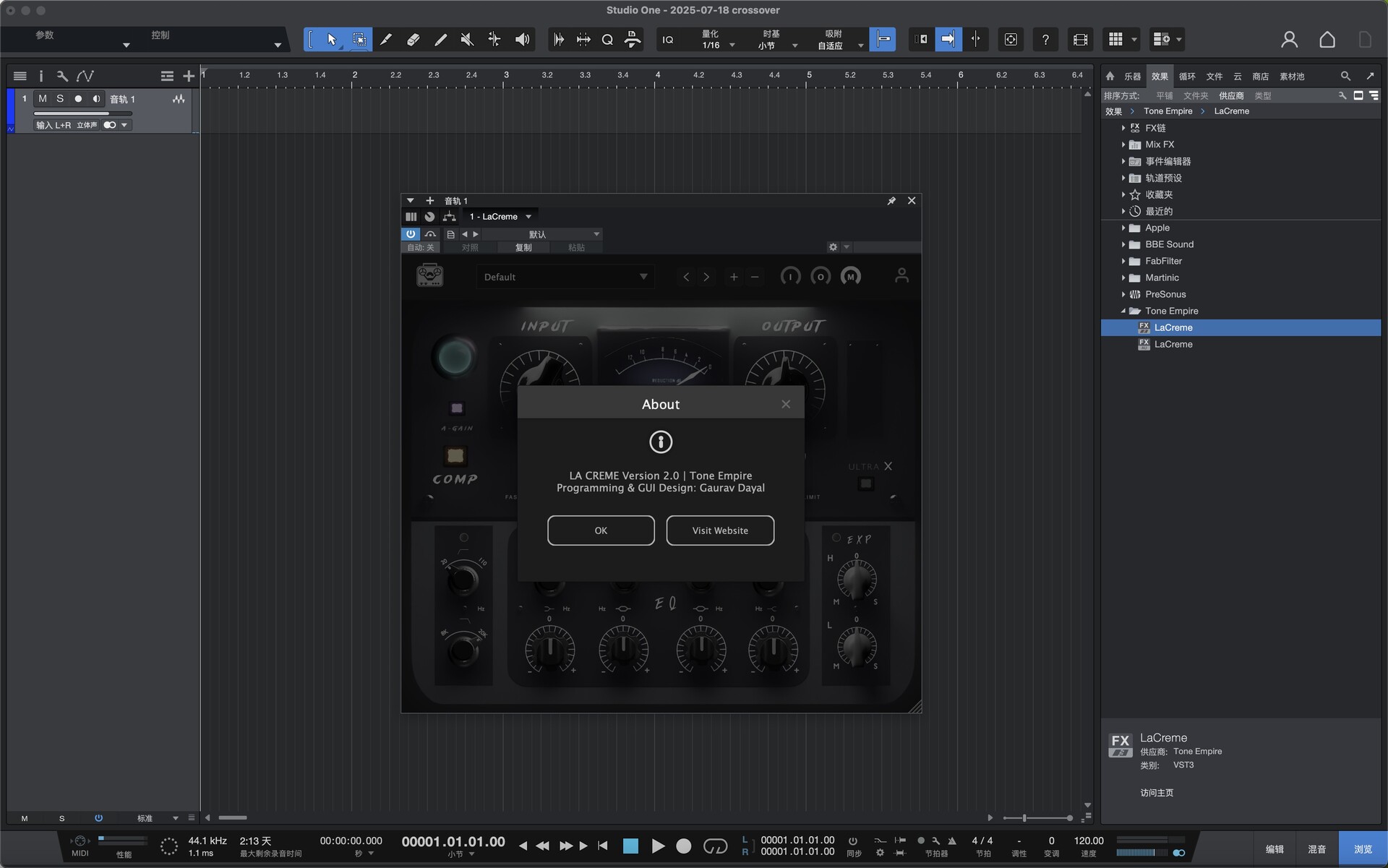
Task: Open the help question mark icon
Action: [1045, 40]
